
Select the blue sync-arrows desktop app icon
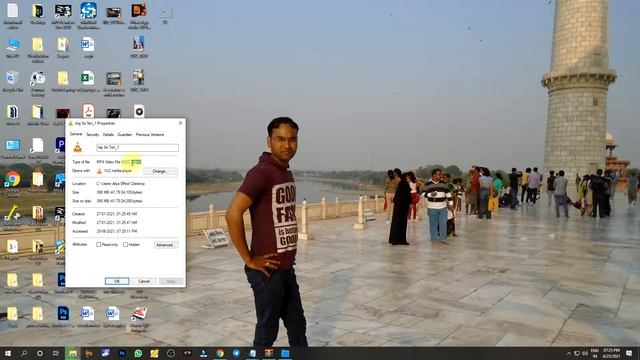pos(88,15)
